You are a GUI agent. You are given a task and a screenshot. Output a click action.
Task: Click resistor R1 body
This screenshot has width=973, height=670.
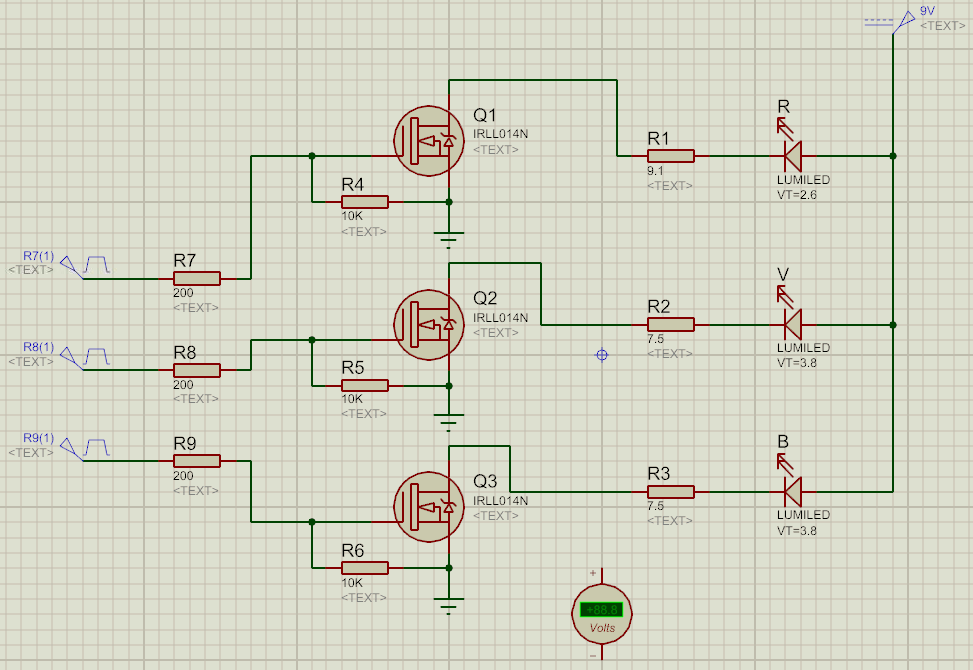671,156
